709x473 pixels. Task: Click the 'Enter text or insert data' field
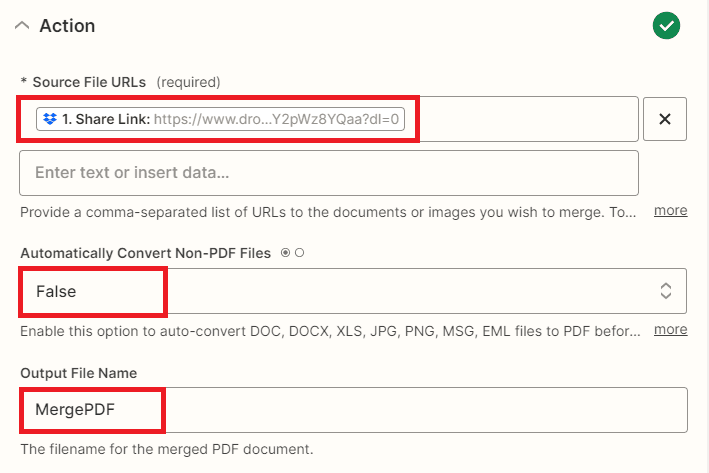pyautogui.click(x=328, y=173)
